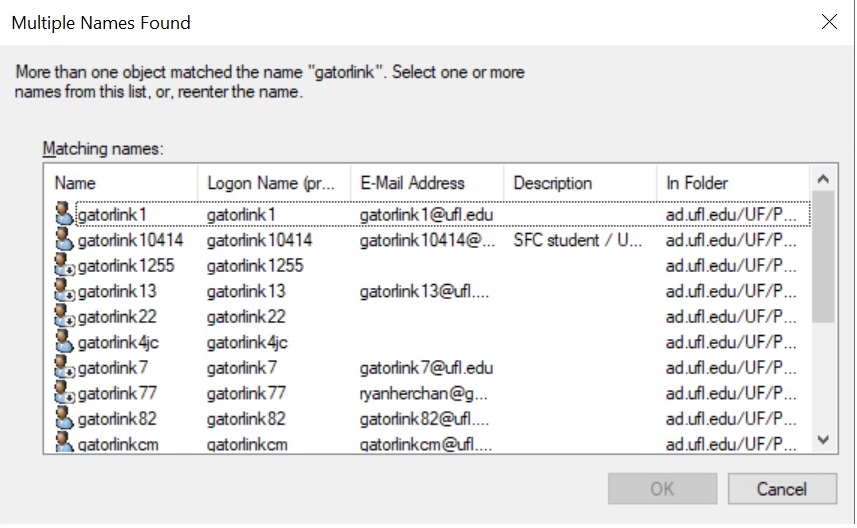Select the gatorlink4jc name entry
The height and width of the screenshot is (528, 857).
[118, 343]
